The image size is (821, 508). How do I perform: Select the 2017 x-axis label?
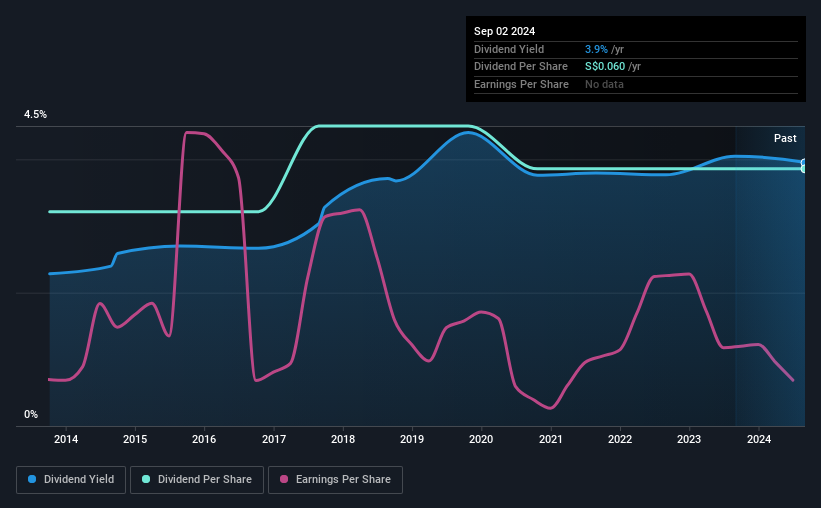(274, 439)
